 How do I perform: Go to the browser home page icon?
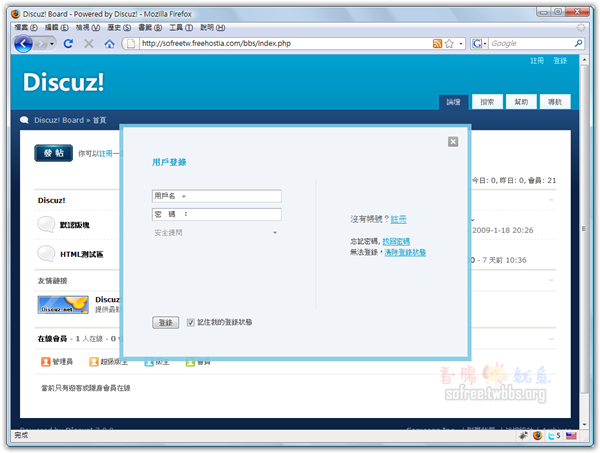[x=109, y=45]
